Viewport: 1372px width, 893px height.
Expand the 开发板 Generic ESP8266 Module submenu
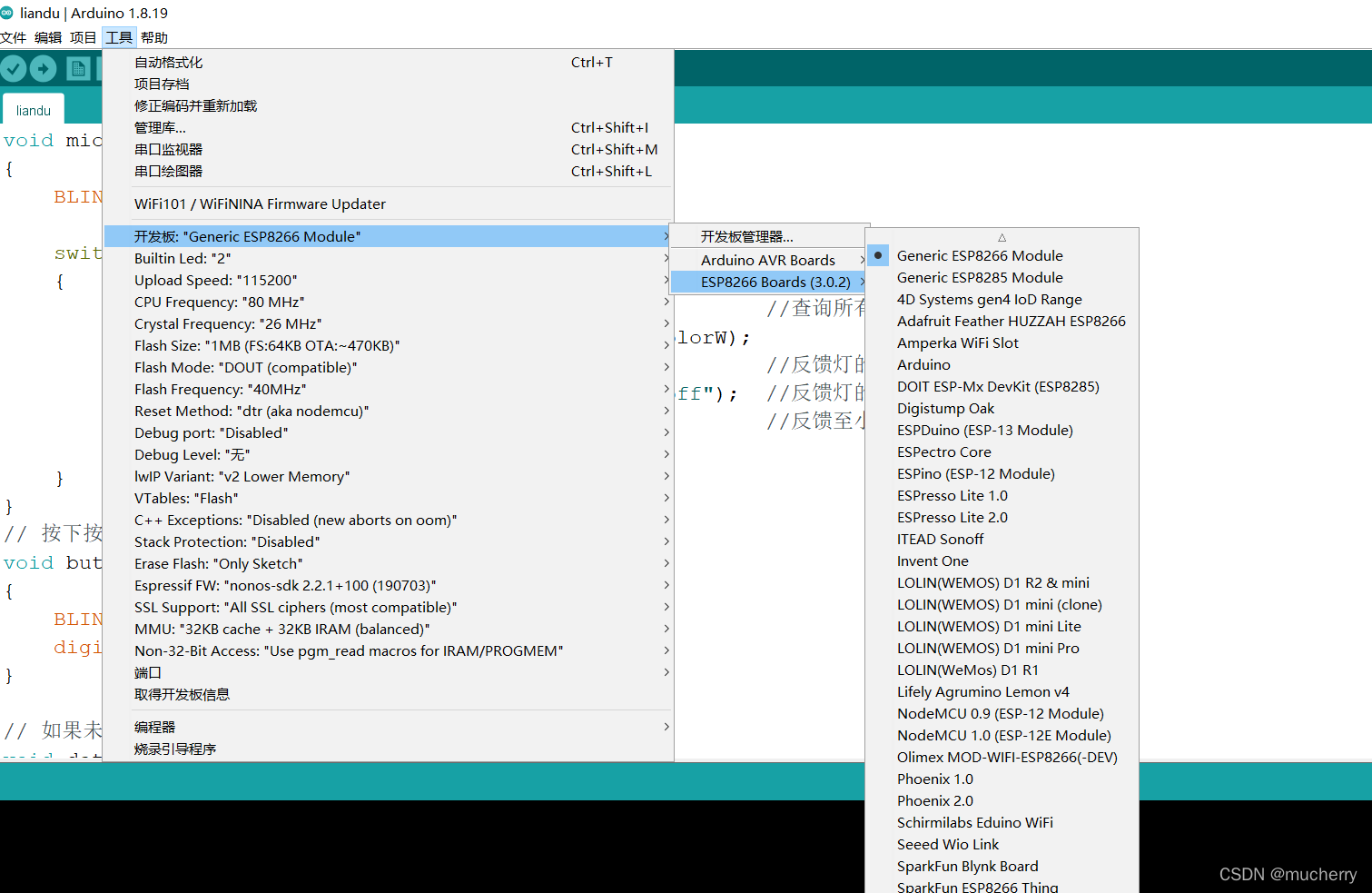389,236
